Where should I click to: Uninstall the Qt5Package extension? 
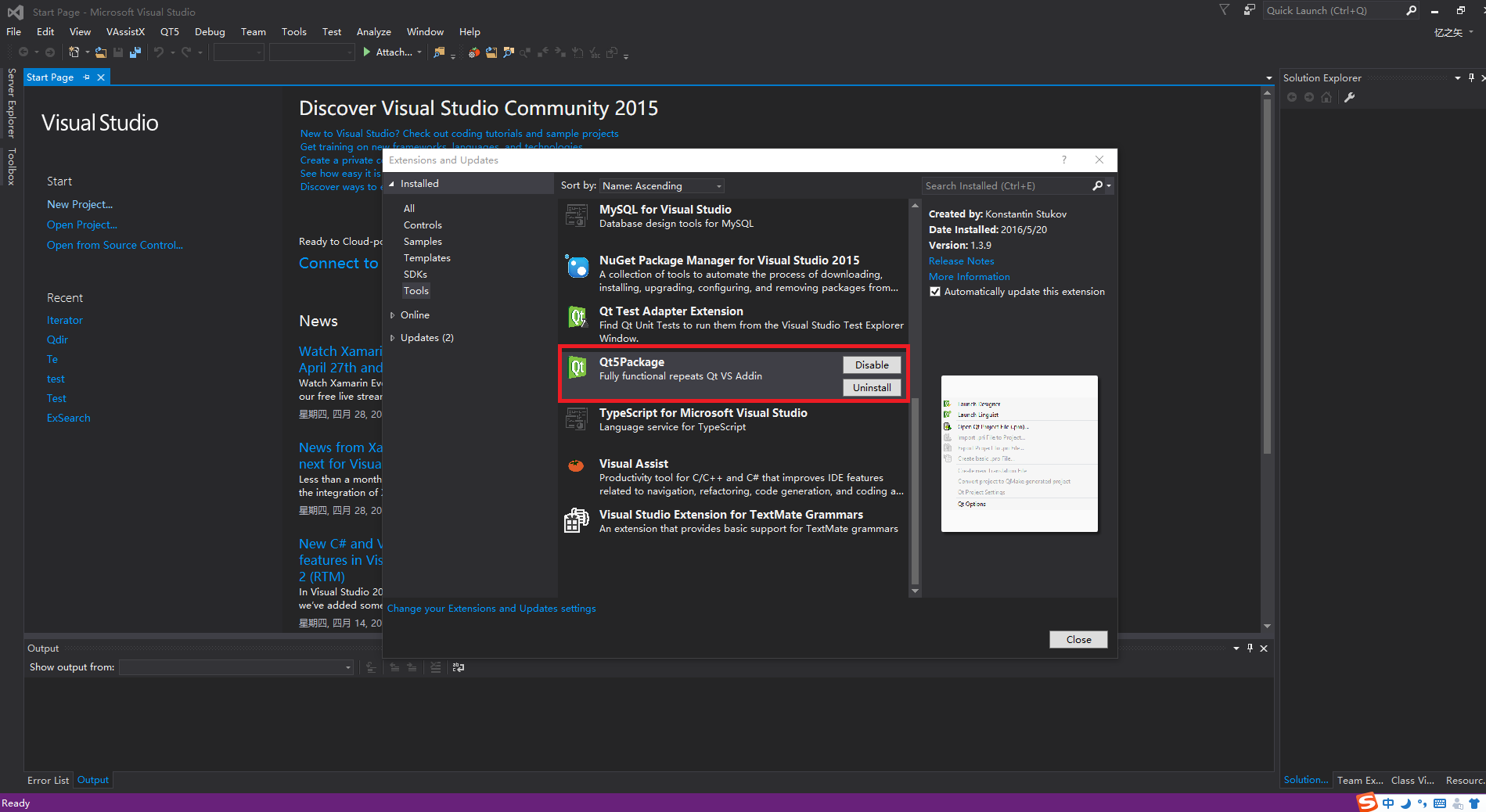coord(872,388)
